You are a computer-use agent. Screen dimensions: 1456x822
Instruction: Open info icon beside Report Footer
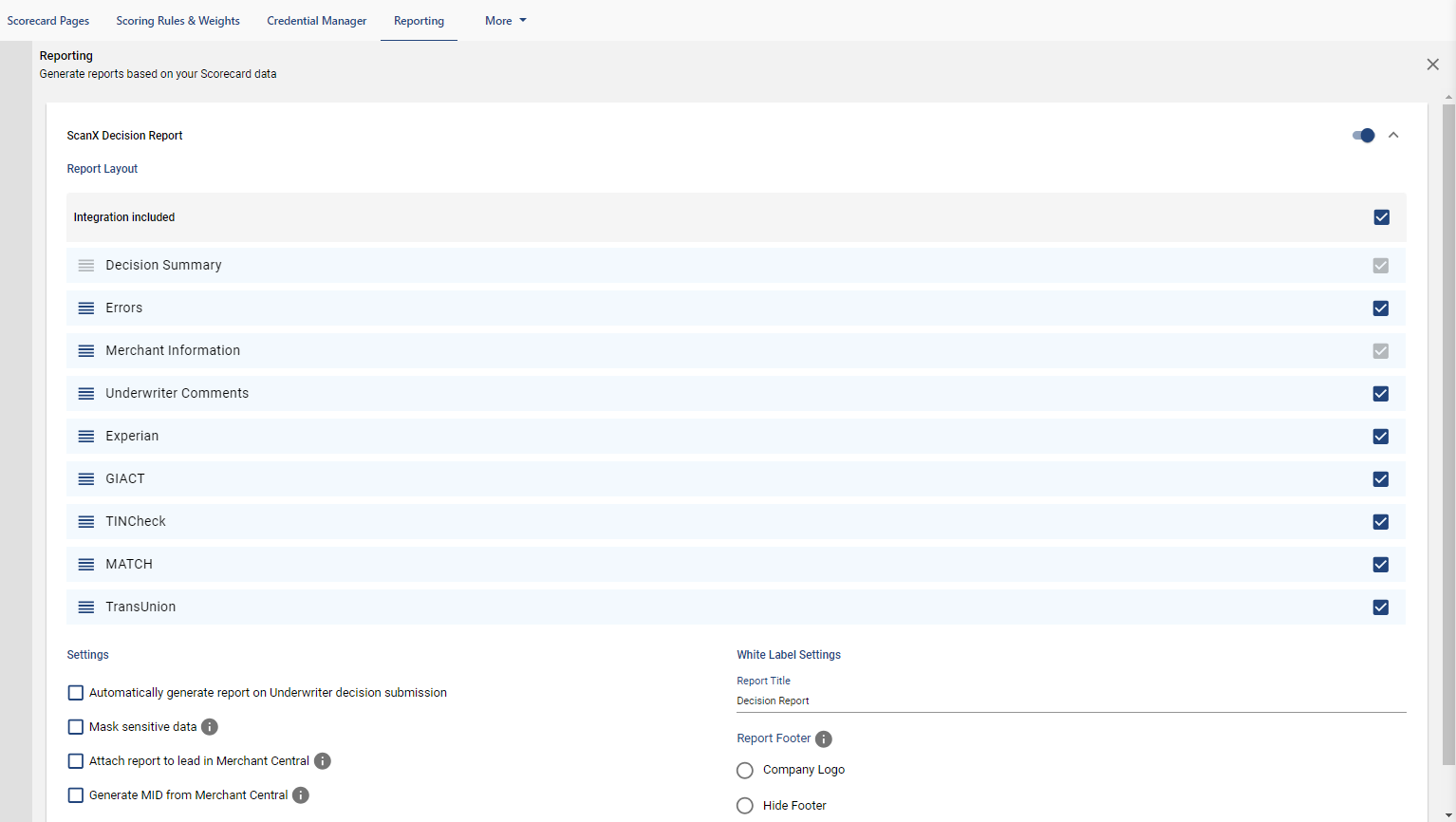coord(824,739)
